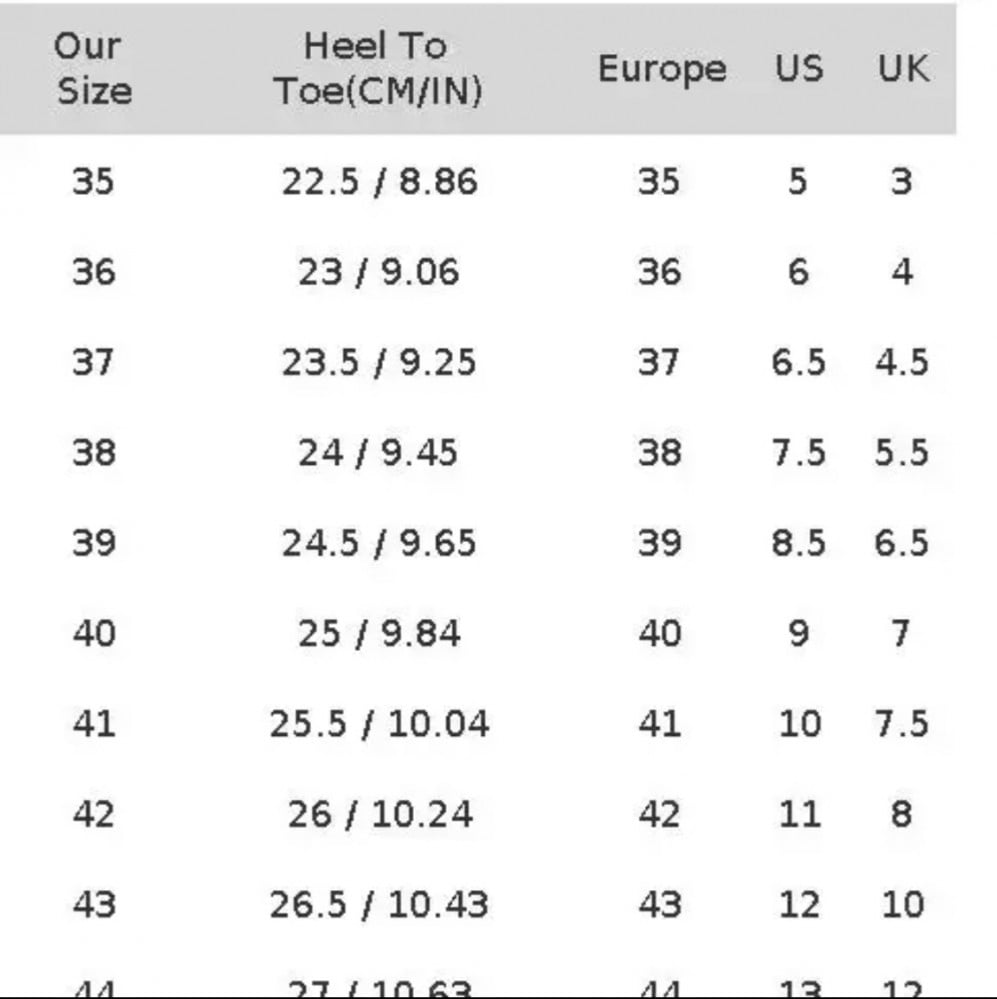The image size is (997, 999).
Task: Click size 43 in Our Size column
Action: click(x=94, y=905)
